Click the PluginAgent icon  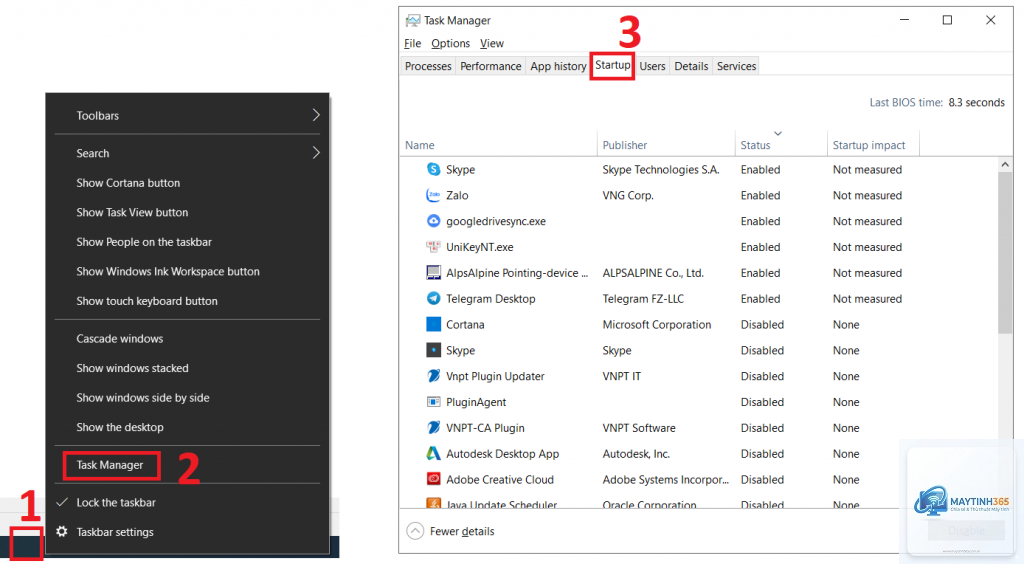pyautogui.click(x=434, y=402)
